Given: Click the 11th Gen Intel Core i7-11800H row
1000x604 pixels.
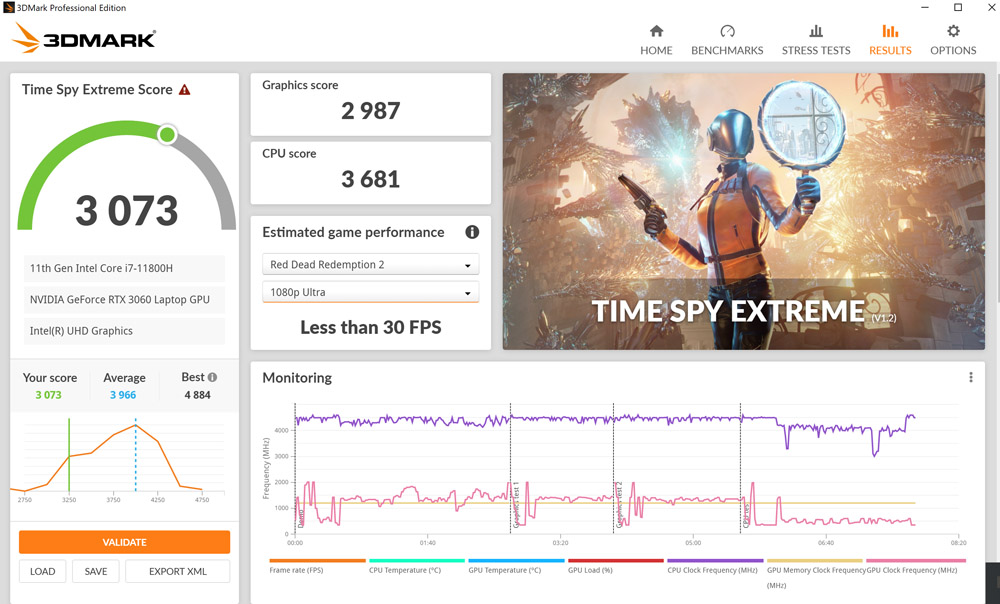Looking at the screenshot, I should coord(124,269).
